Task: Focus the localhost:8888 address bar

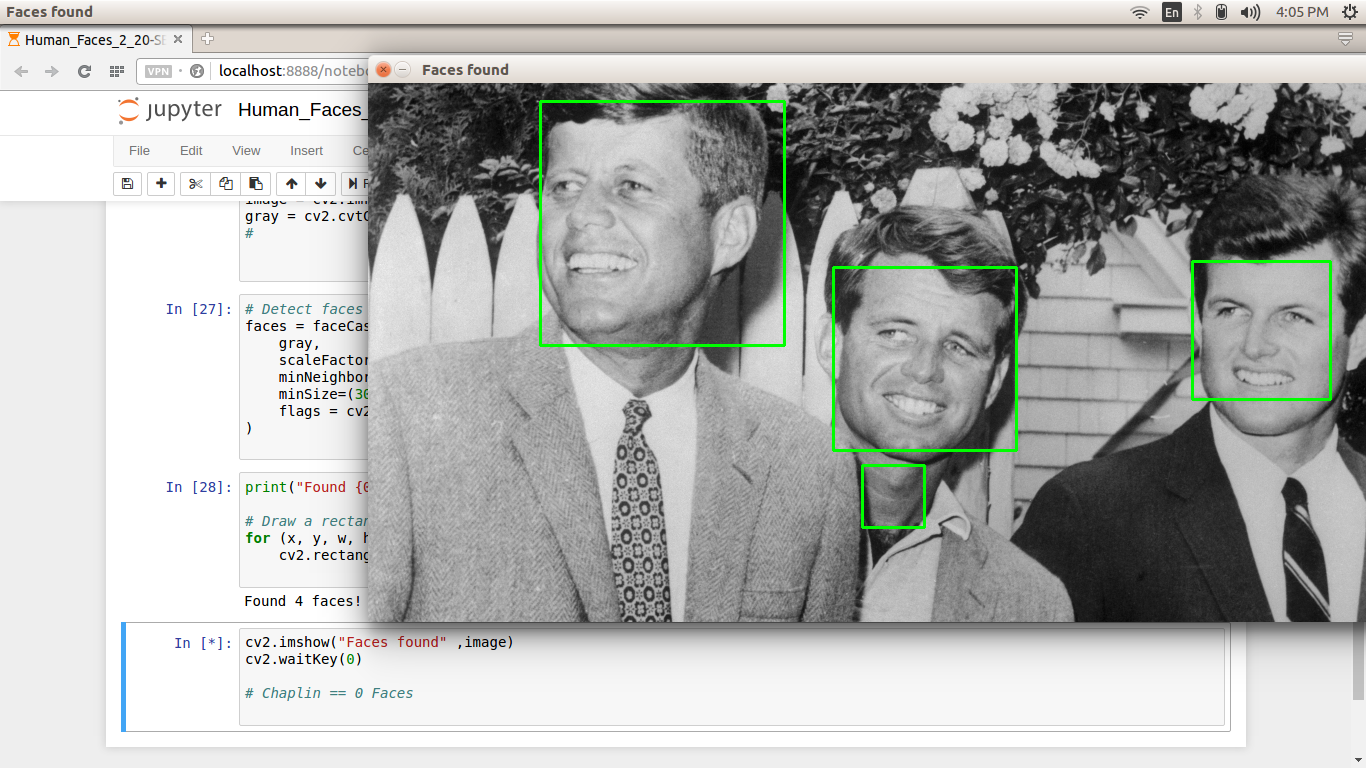Action: pos(295,71)
